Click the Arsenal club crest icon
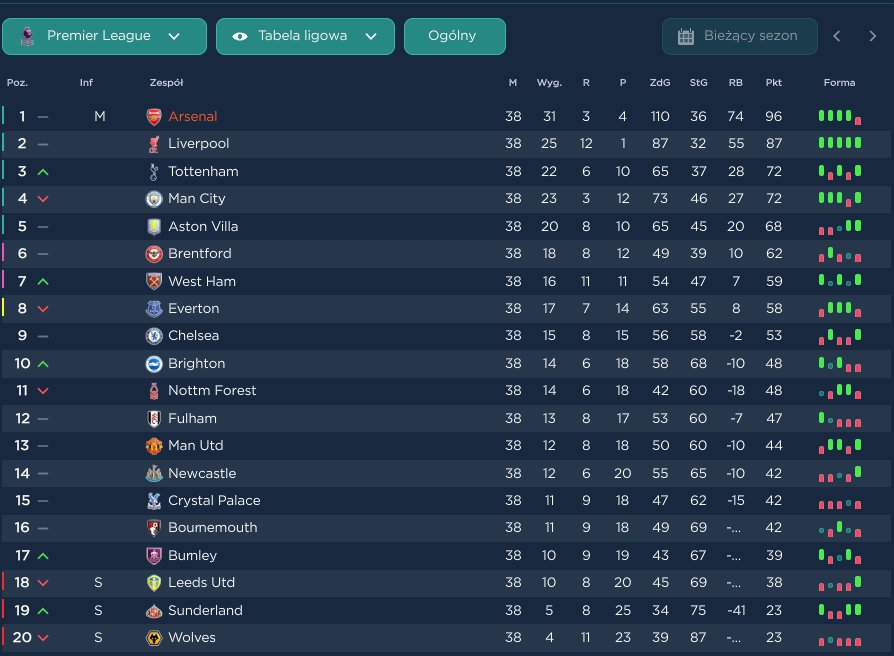894x656 pixels. [154, 117]
